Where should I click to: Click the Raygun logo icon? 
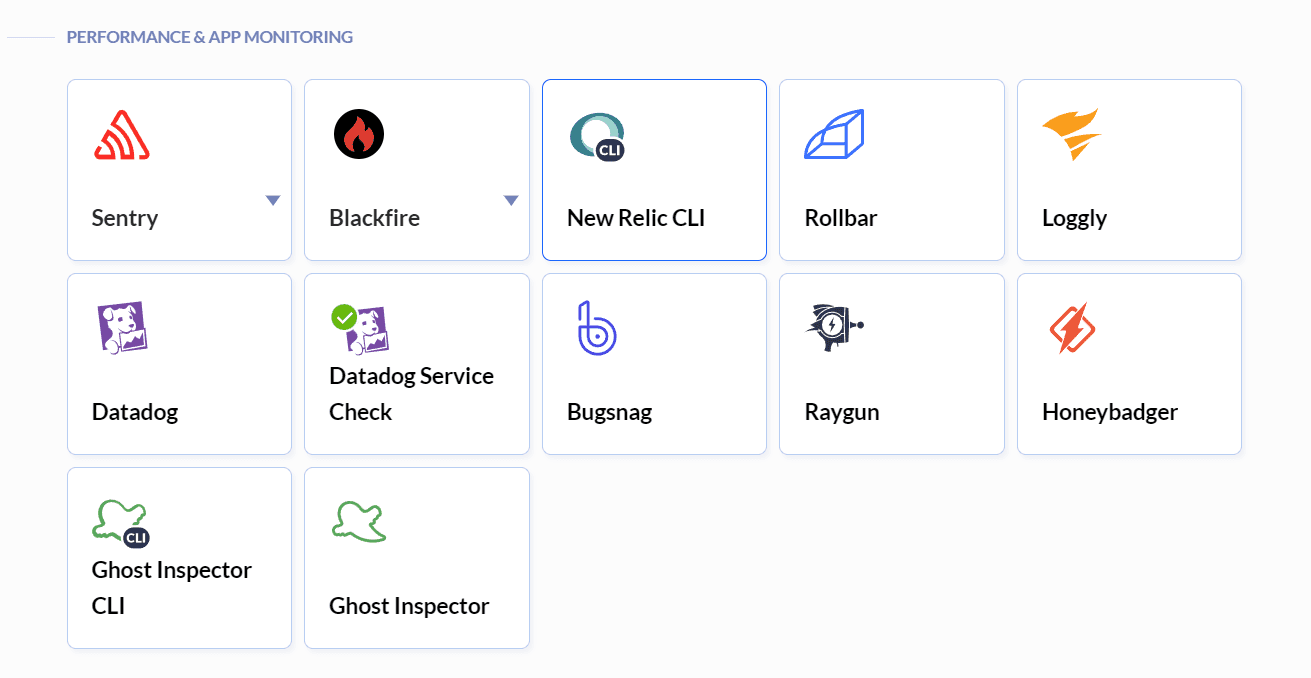pyautogui.click(x=834, y=328)
